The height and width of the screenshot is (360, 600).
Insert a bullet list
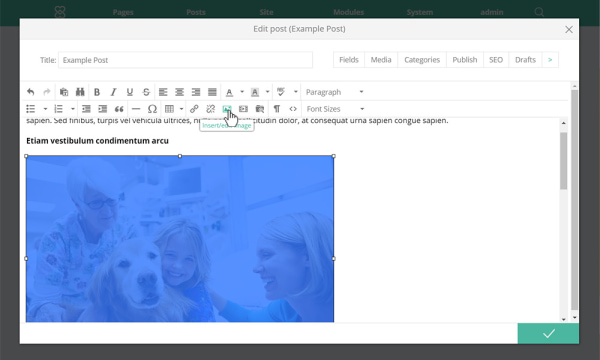(31, 109)
